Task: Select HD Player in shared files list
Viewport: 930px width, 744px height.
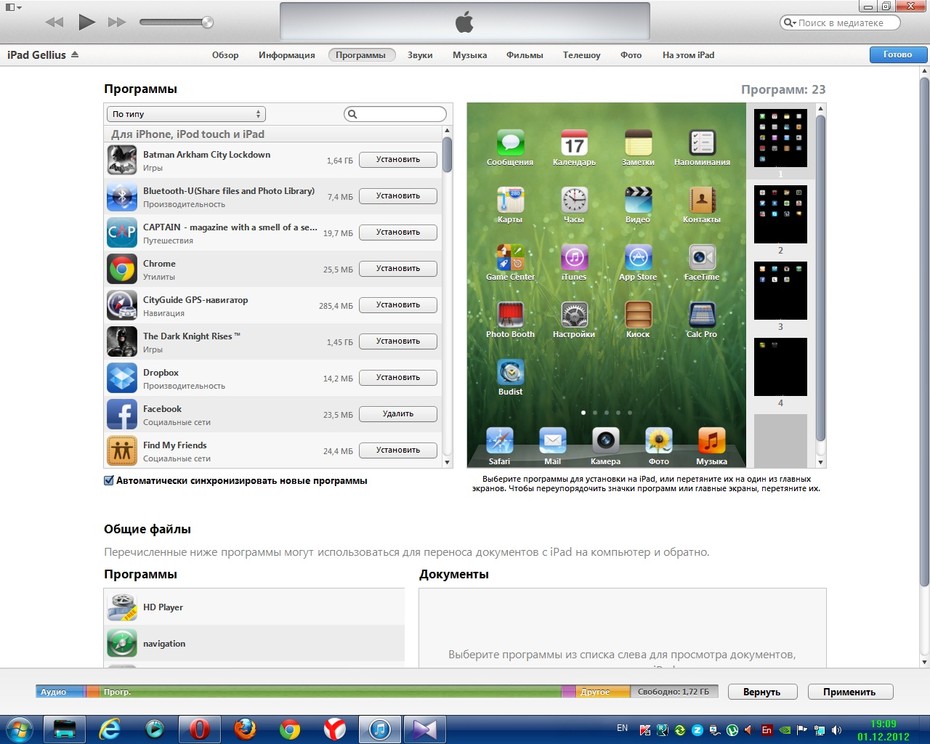Action: (x=254, y=607)
